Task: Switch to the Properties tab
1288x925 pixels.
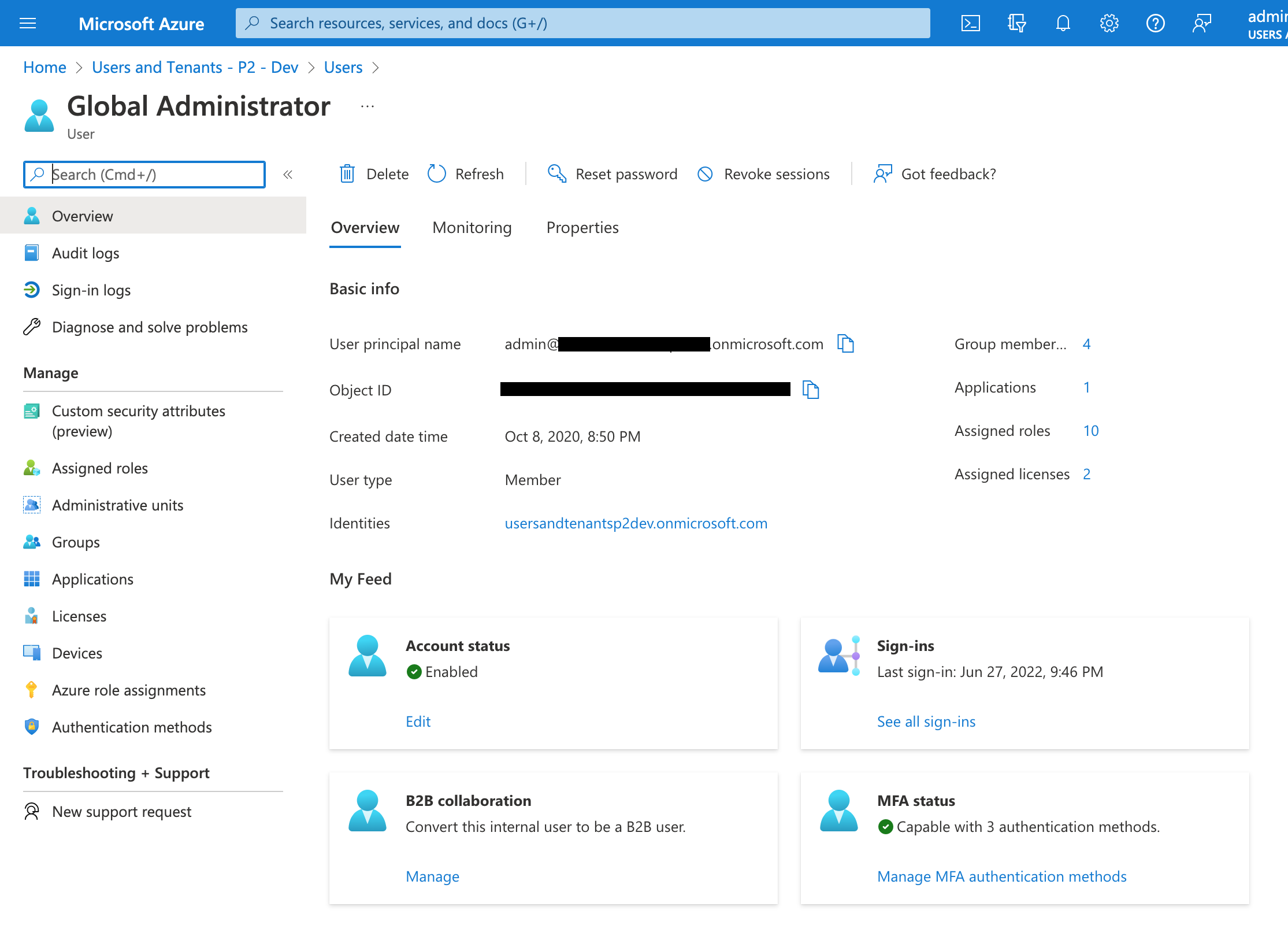Action: [582, 227]
